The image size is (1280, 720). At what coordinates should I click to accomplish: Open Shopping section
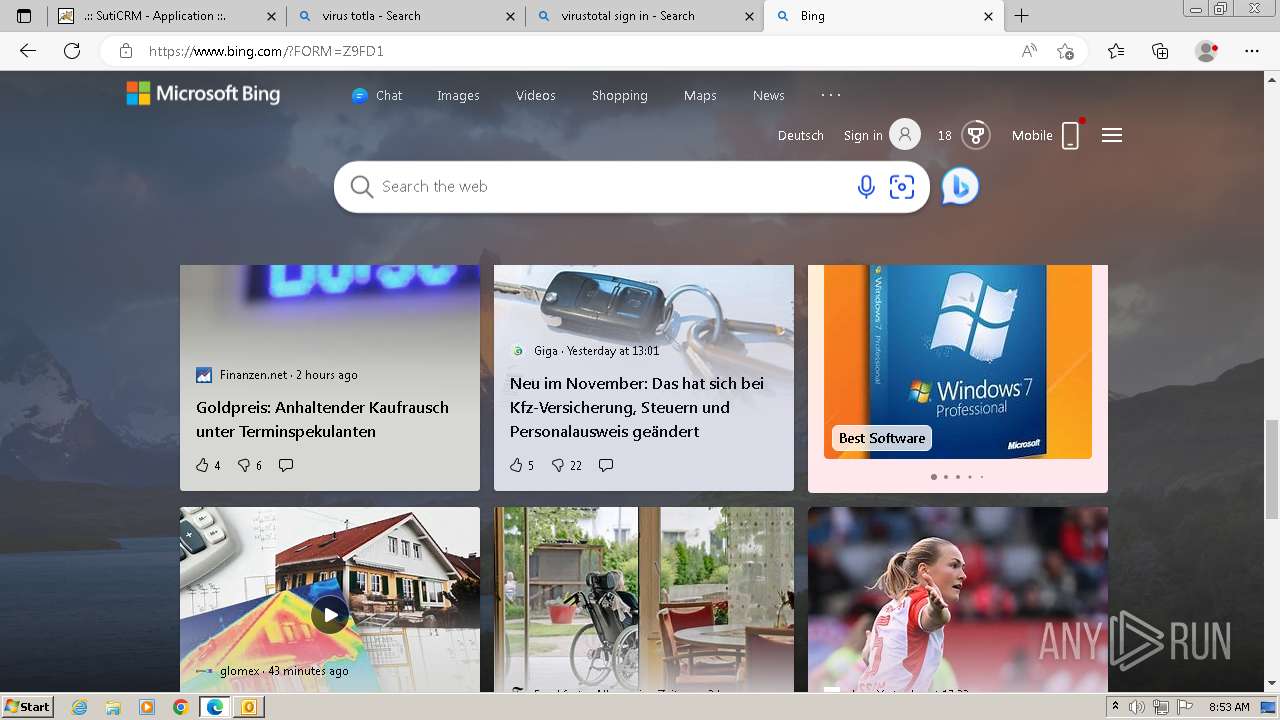coord(620,95)
